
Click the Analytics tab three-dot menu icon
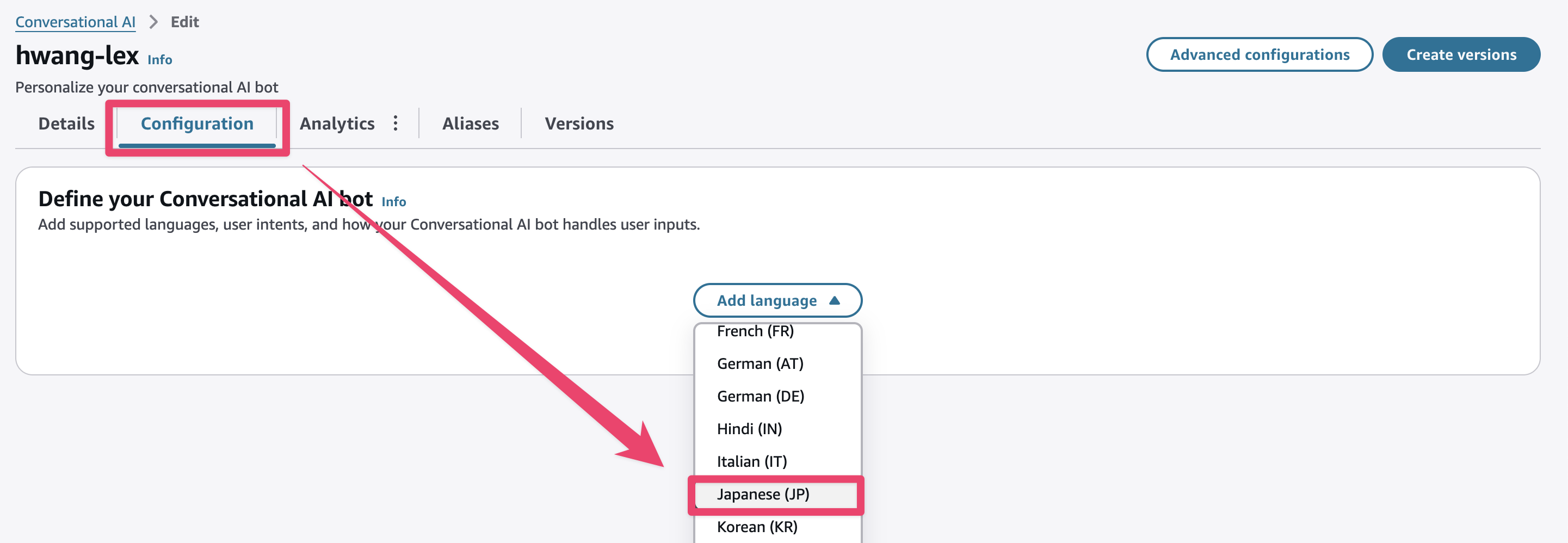coord(396,124)
